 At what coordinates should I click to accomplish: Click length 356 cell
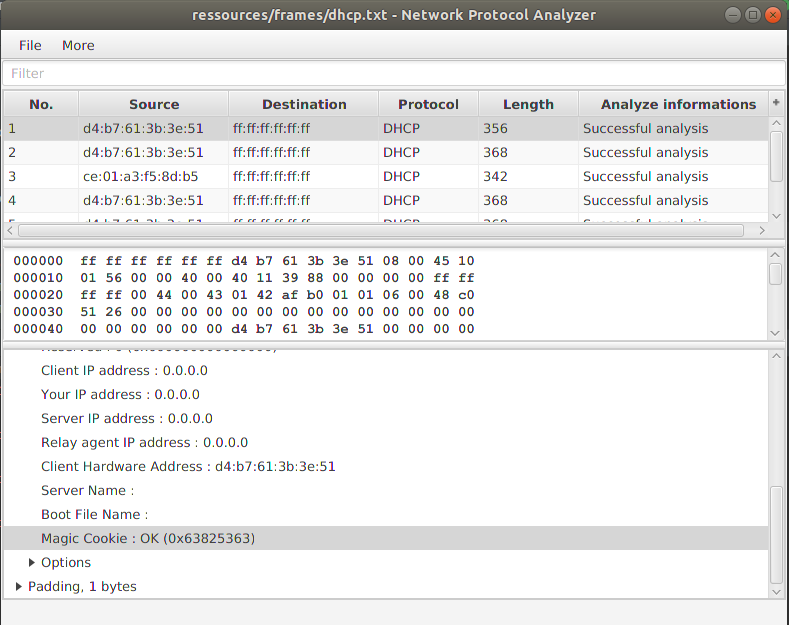(528, 128)
